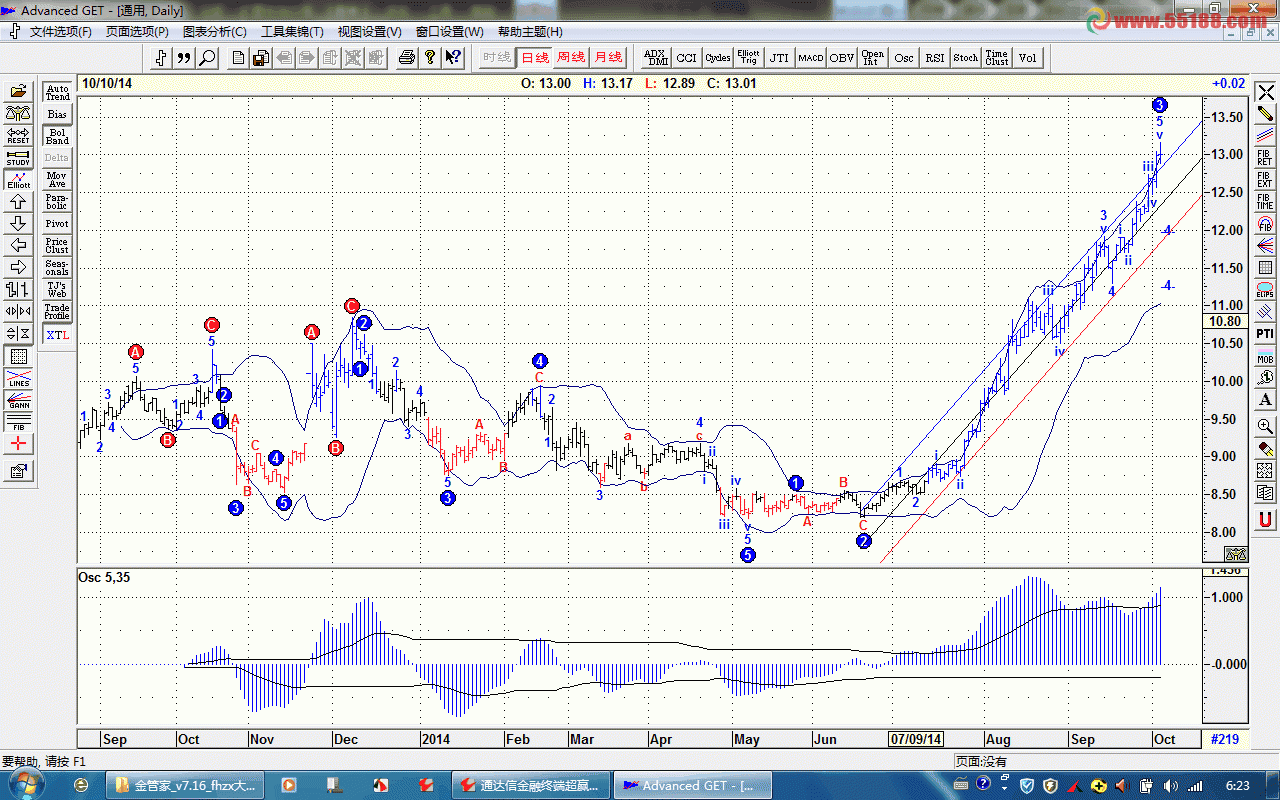
Task: Open the Cycles indicator
Action: [x=718, y=58]
